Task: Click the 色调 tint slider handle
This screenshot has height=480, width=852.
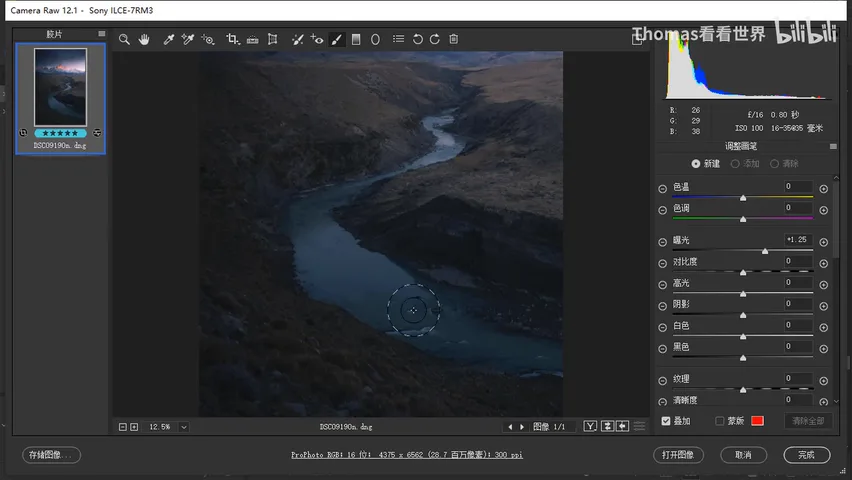Action: 743,219
